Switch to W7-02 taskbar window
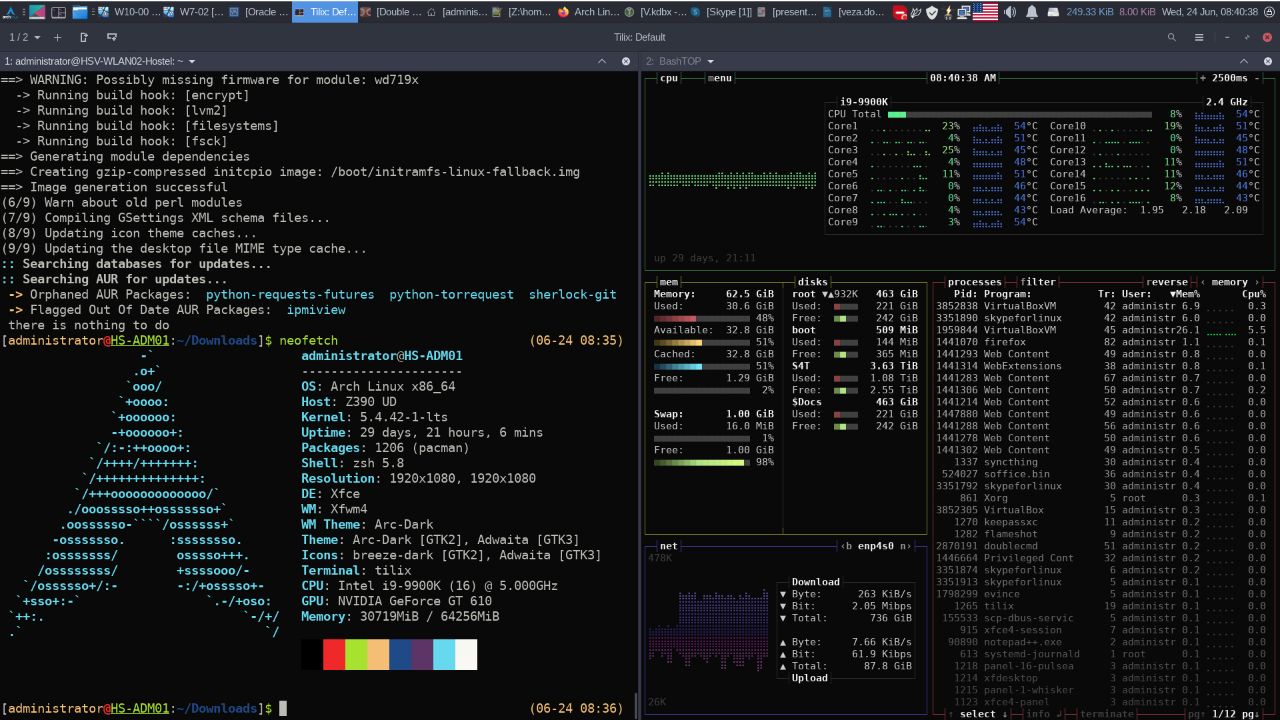This screenshot has height=720, width=1280. click(195, 12)
